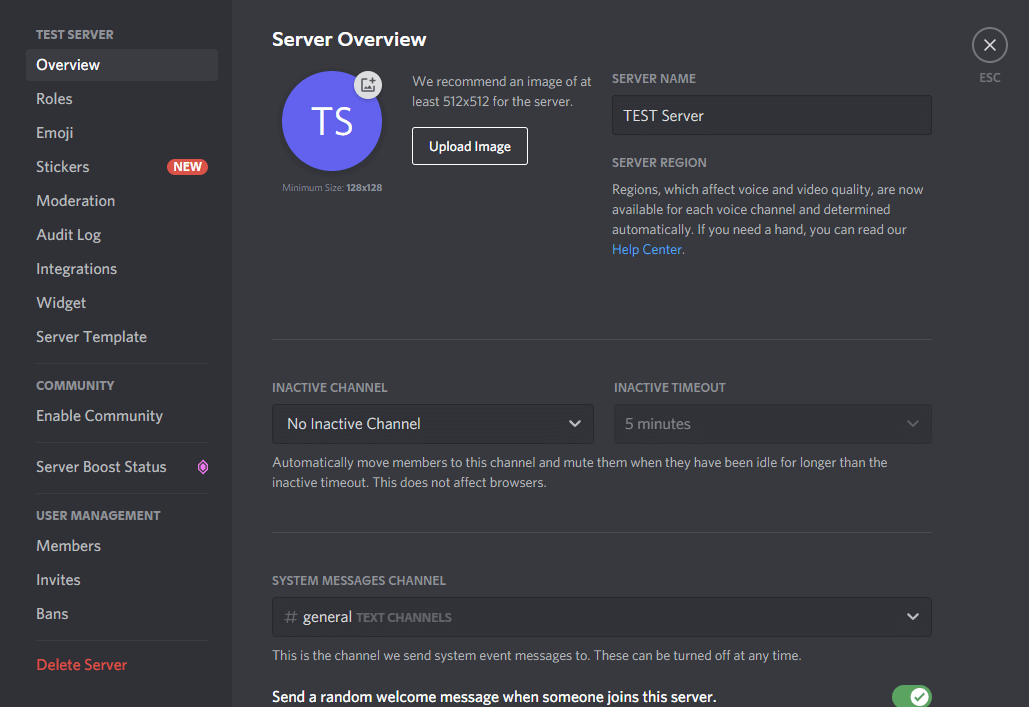The height and width of the screenshot is (707, 1029).
Task: Click the Server Boost gem icon
Action: [x=202, y=467]
